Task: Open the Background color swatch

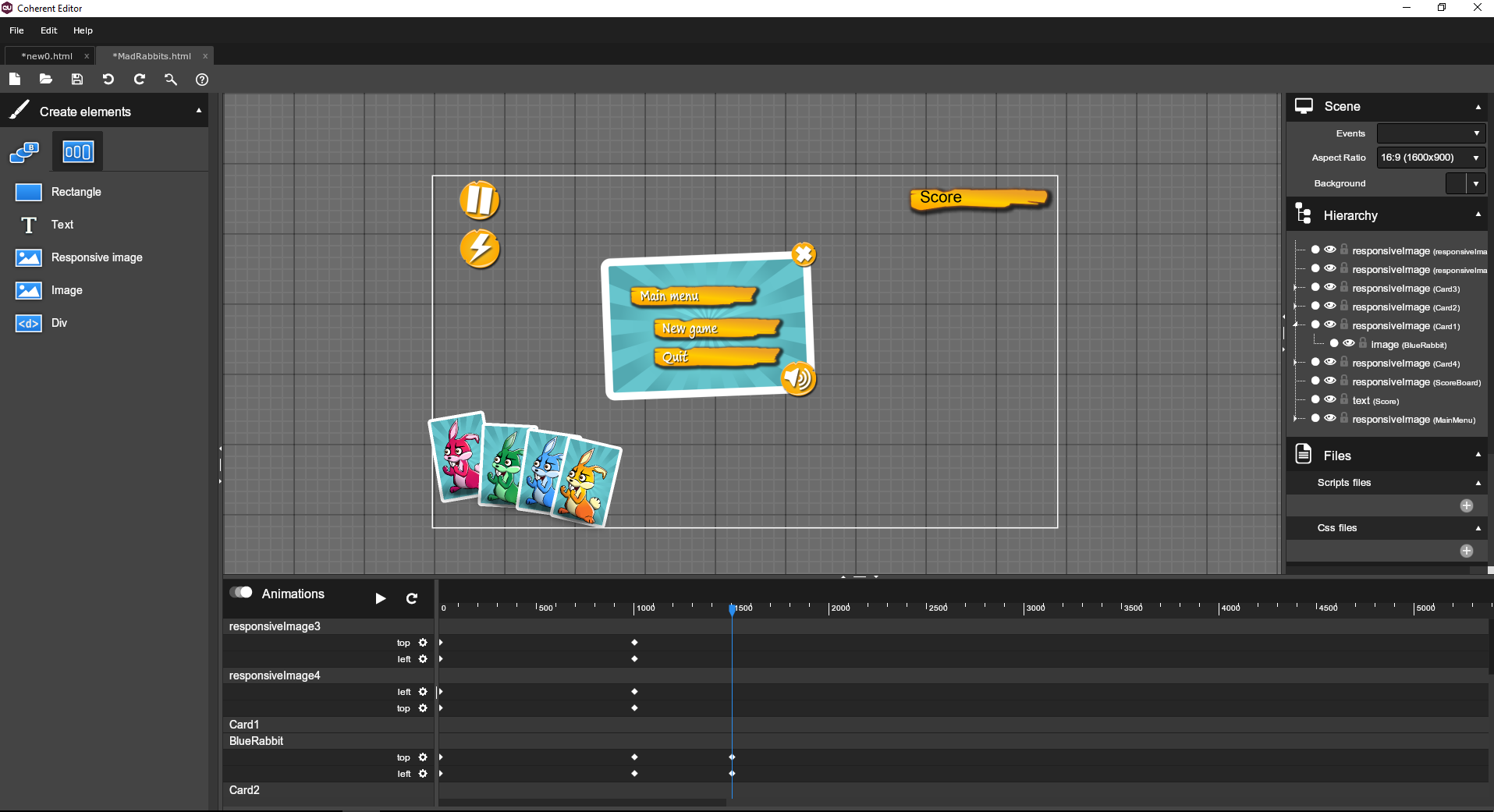Action: [x=1456, y=183]
